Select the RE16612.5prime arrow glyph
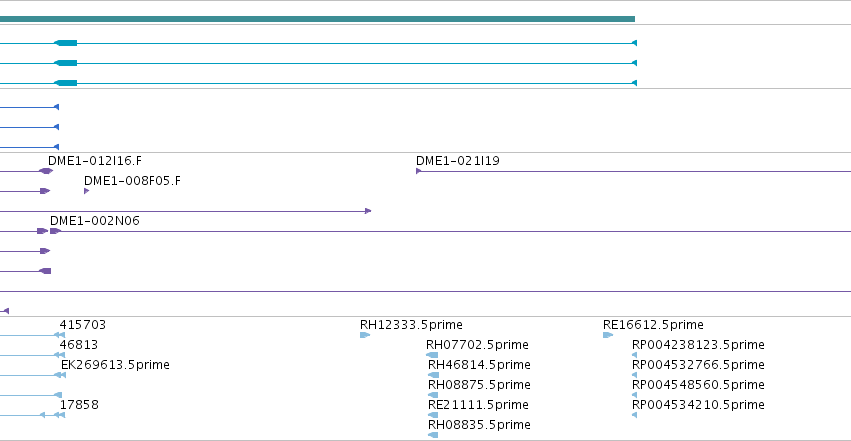 click(608, 335)
